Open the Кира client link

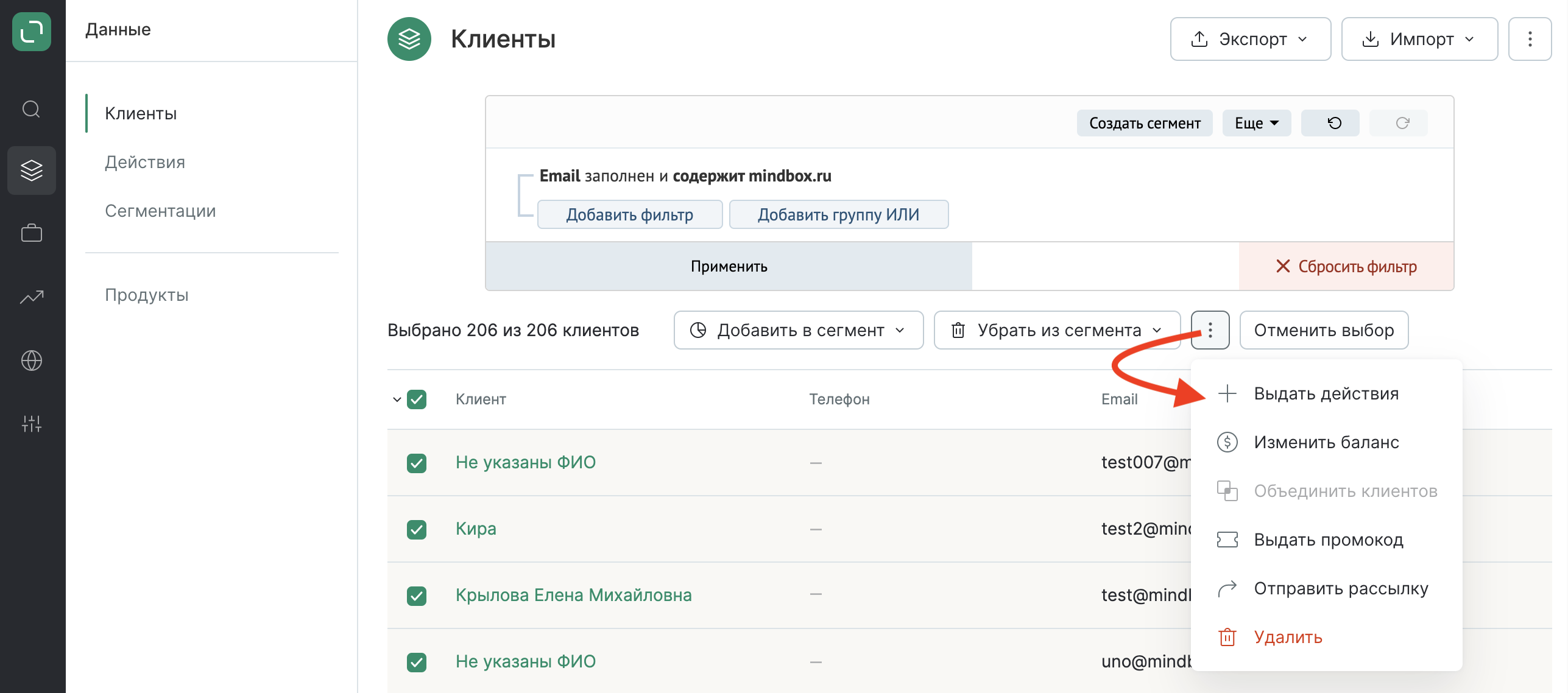click(476, 529)
